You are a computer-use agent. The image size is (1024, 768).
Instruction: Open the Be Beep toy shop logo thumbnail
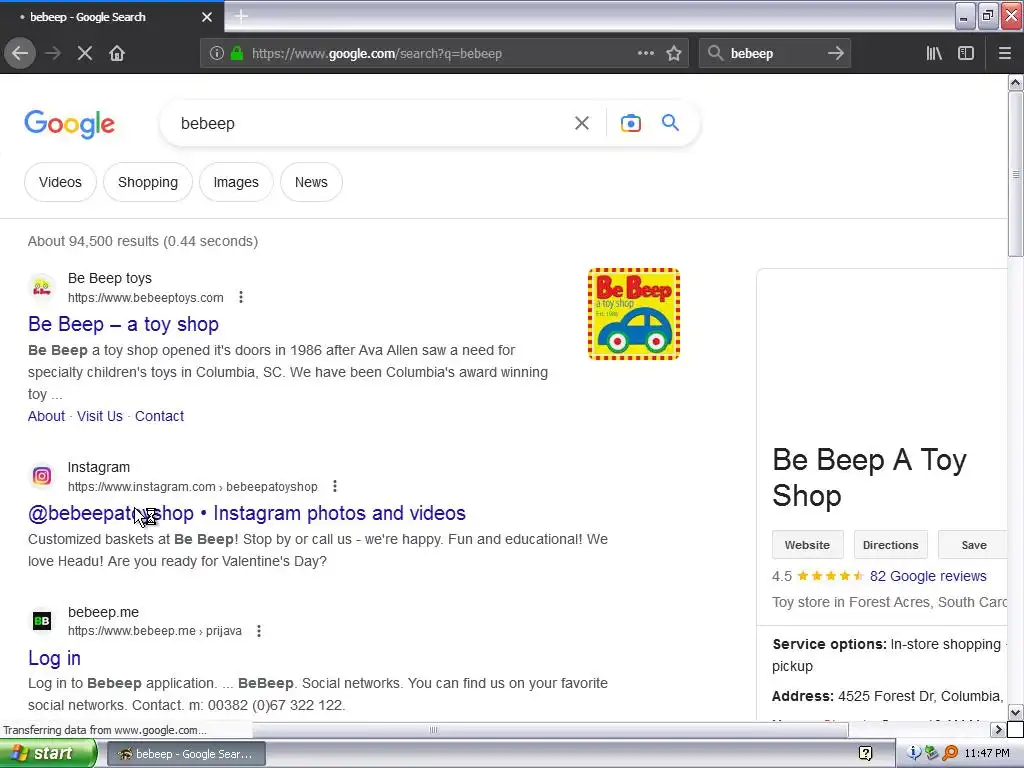click(633, 313)
